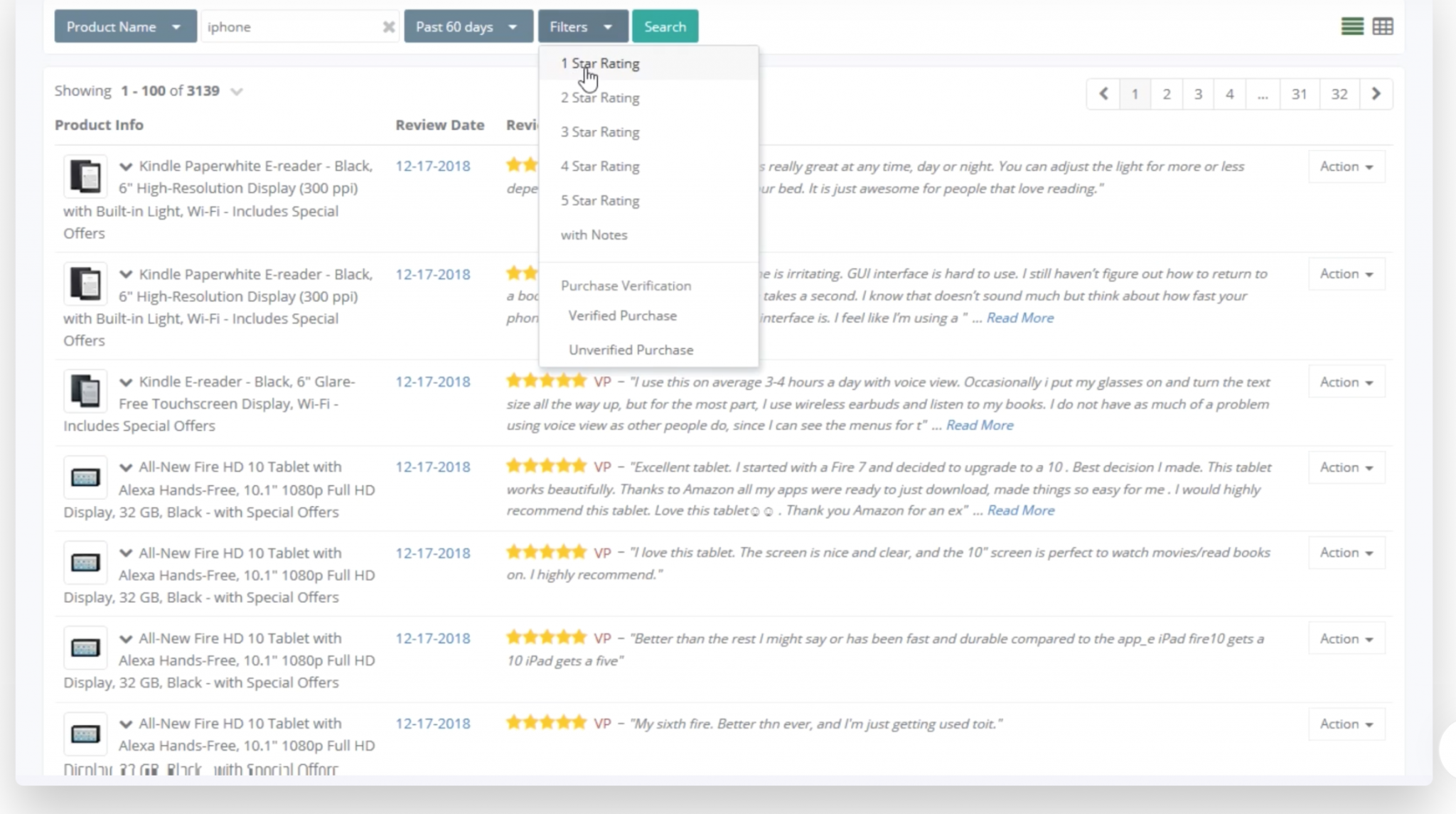Open Fire HD 10 thumbnail for 'My sixth fire' review
The width and height of the screenshot is (1456, 814).
pos(85,734)
